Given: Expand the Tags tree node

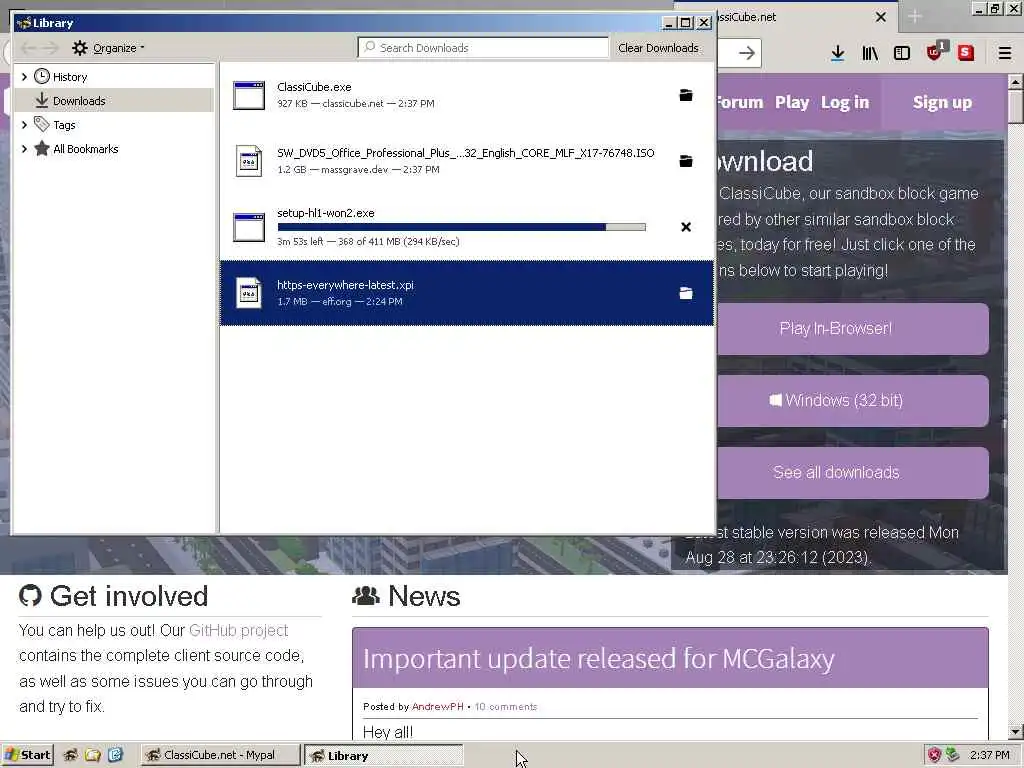Looking at the screenshot, I should click(24, 124).
